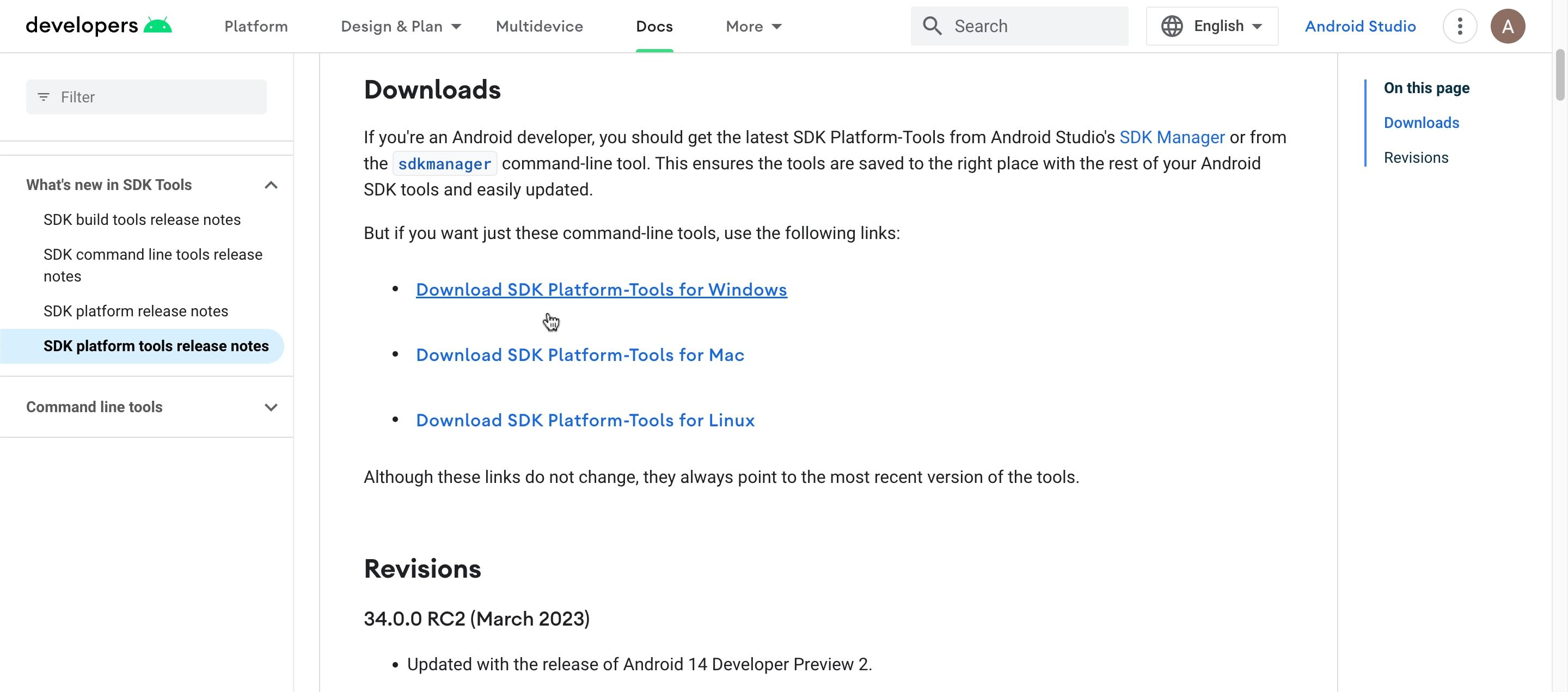Viewport: 1568px width, 692px height.
Task: Click the filter icon in the sidebar
Action: pyautogui.click(x=43, y=96)
